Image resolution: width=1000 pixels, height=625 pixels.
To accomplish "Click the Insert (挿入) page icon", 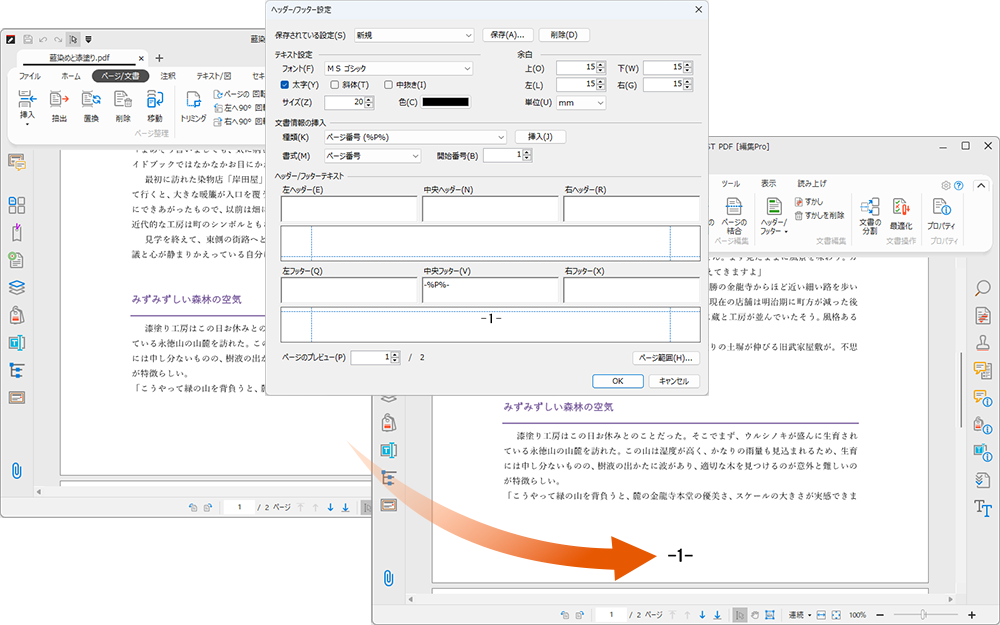I will [27, 99].
